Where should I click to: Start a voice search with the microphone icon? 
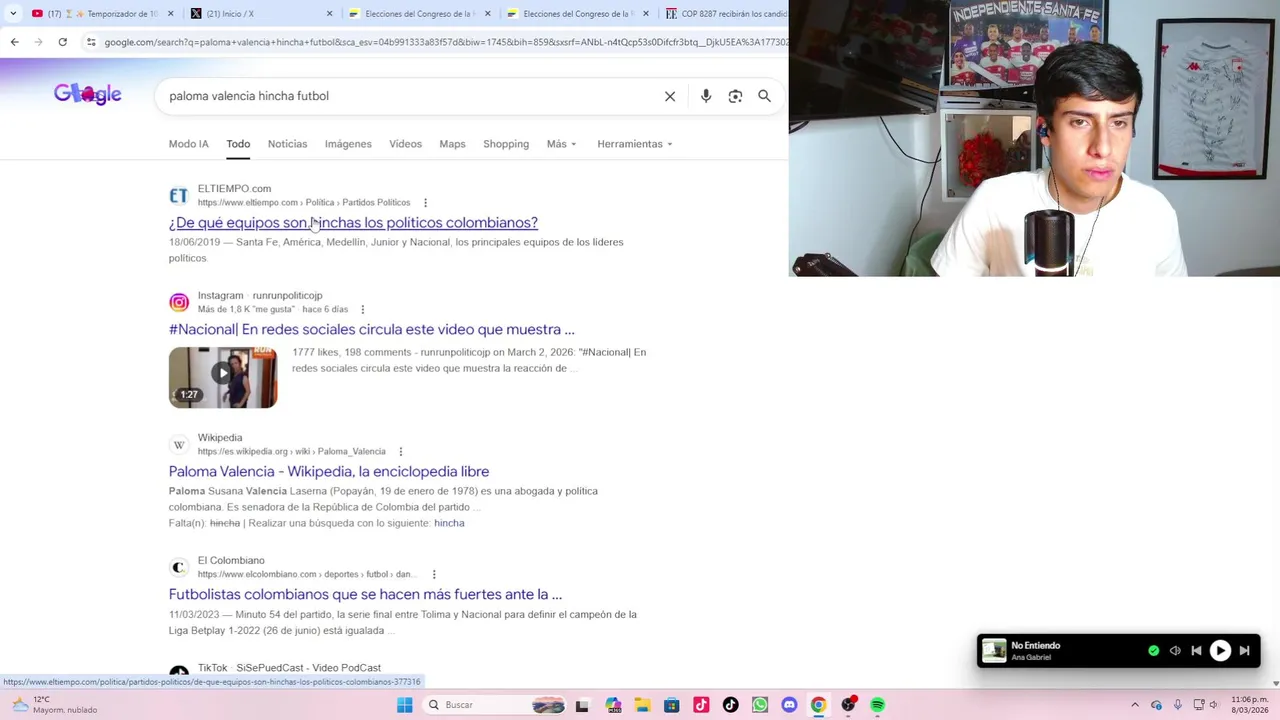706,96
